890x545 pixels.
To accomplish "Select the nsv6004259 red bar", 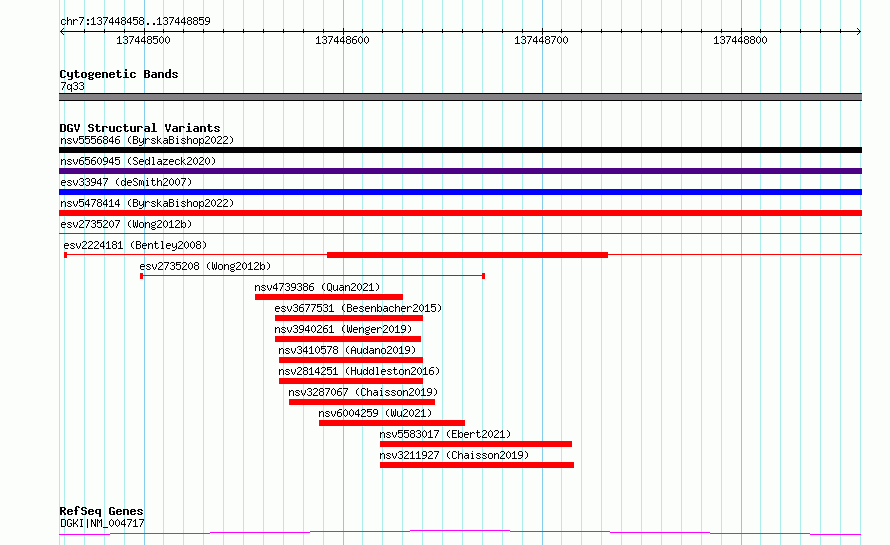I will point(392,423).
